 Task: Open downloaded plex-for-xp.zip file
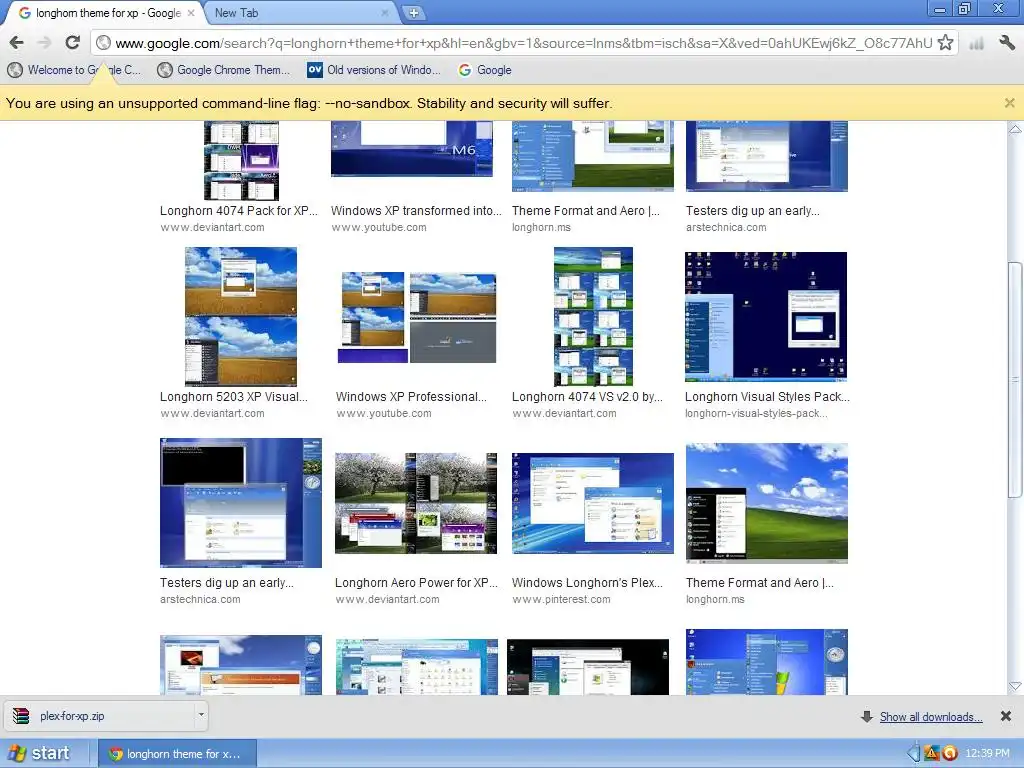click(98, 716)
